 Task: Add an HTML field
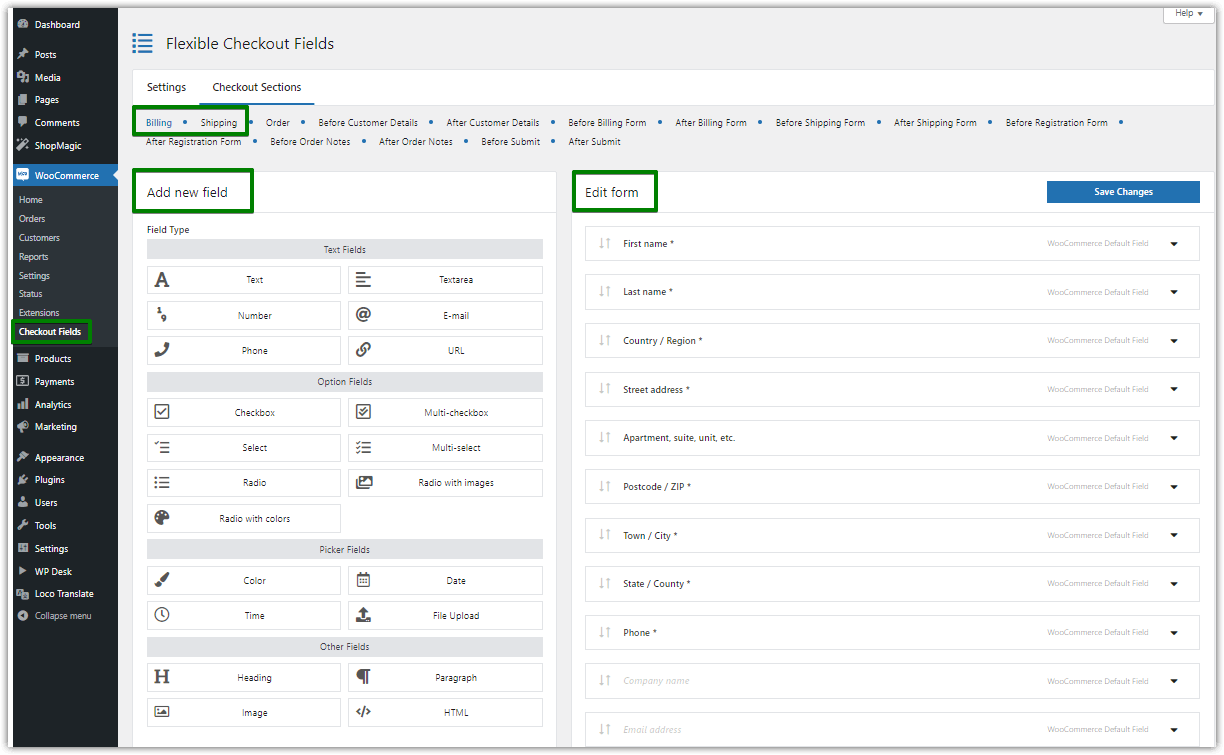(x=445, y=712)
